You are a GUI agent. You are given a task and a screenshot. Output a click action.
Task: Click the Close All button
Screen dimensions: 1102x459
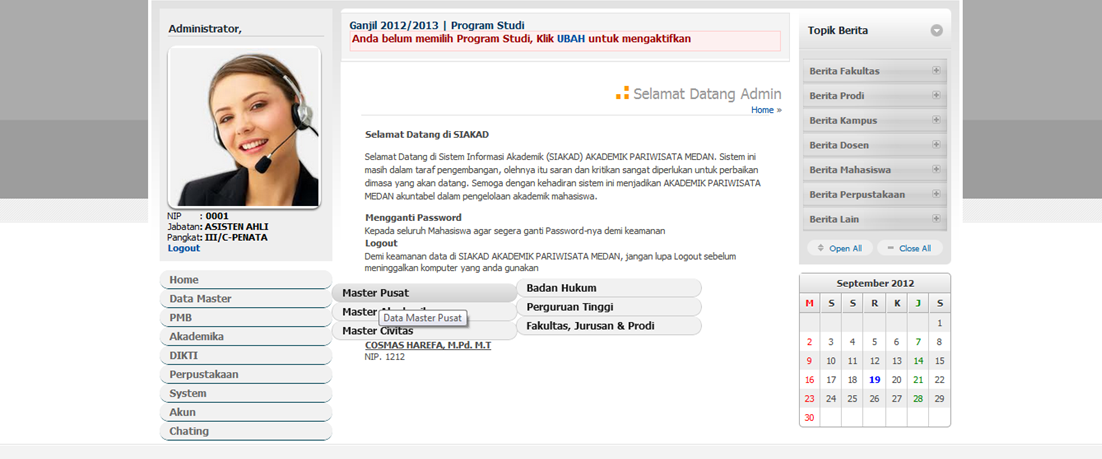[x=909, y=248]
